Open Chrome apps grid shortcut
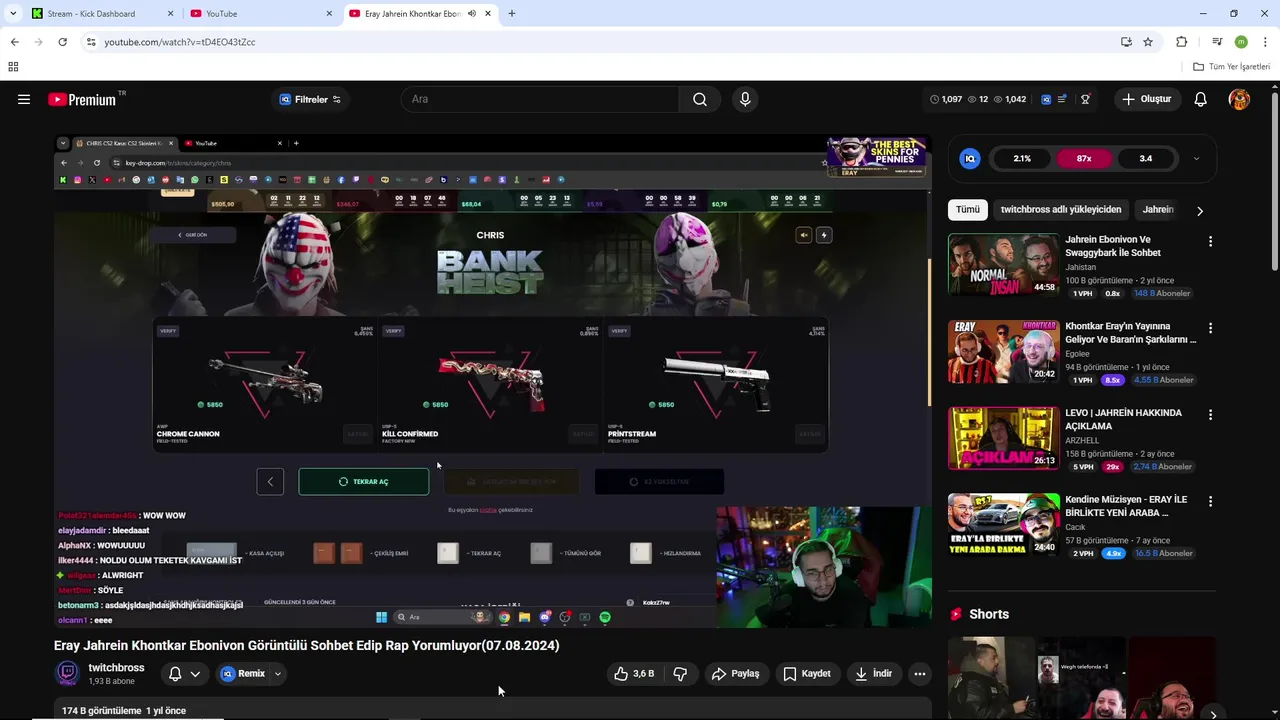Viewport: 1280px width, 720px height. 13,67
